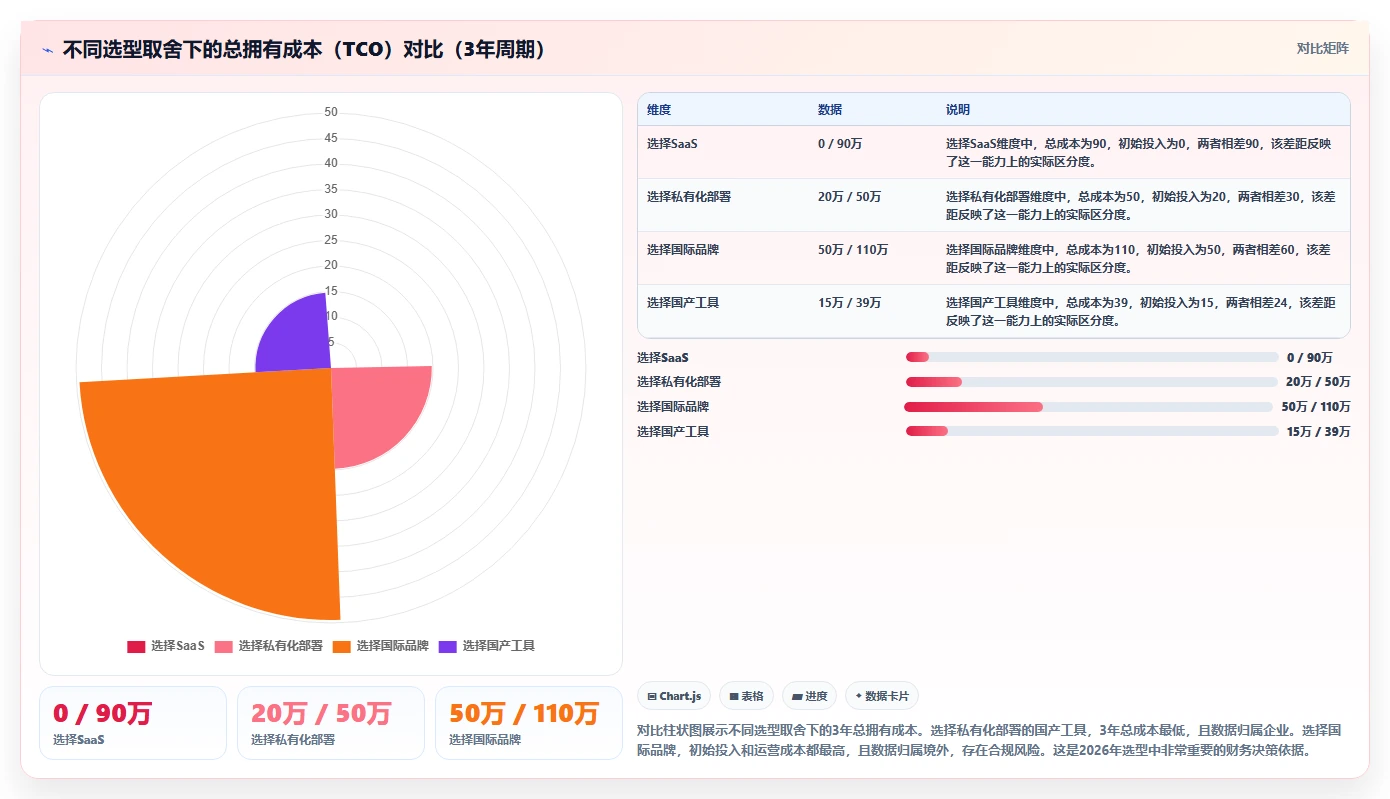Click the radial axis label 25
The image size is (1390, 799).
pos(331,240)
